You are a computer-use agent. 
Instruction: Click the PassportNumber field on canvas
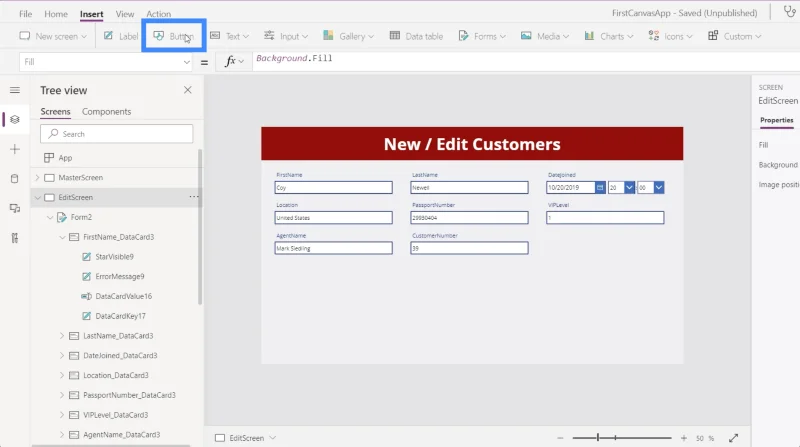[x=469, y=217]
